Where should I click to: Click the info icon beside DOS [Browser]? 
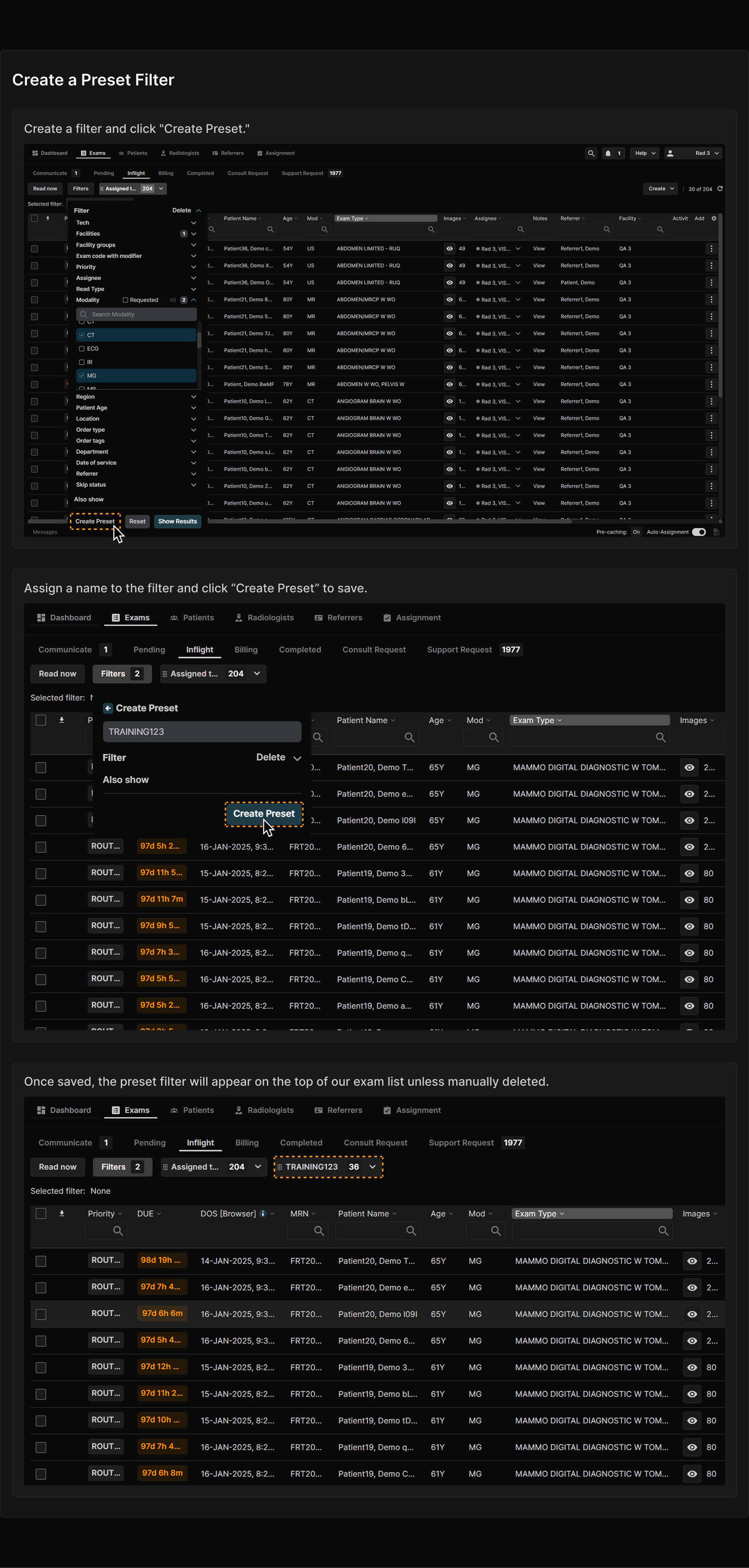(263, 1213)
